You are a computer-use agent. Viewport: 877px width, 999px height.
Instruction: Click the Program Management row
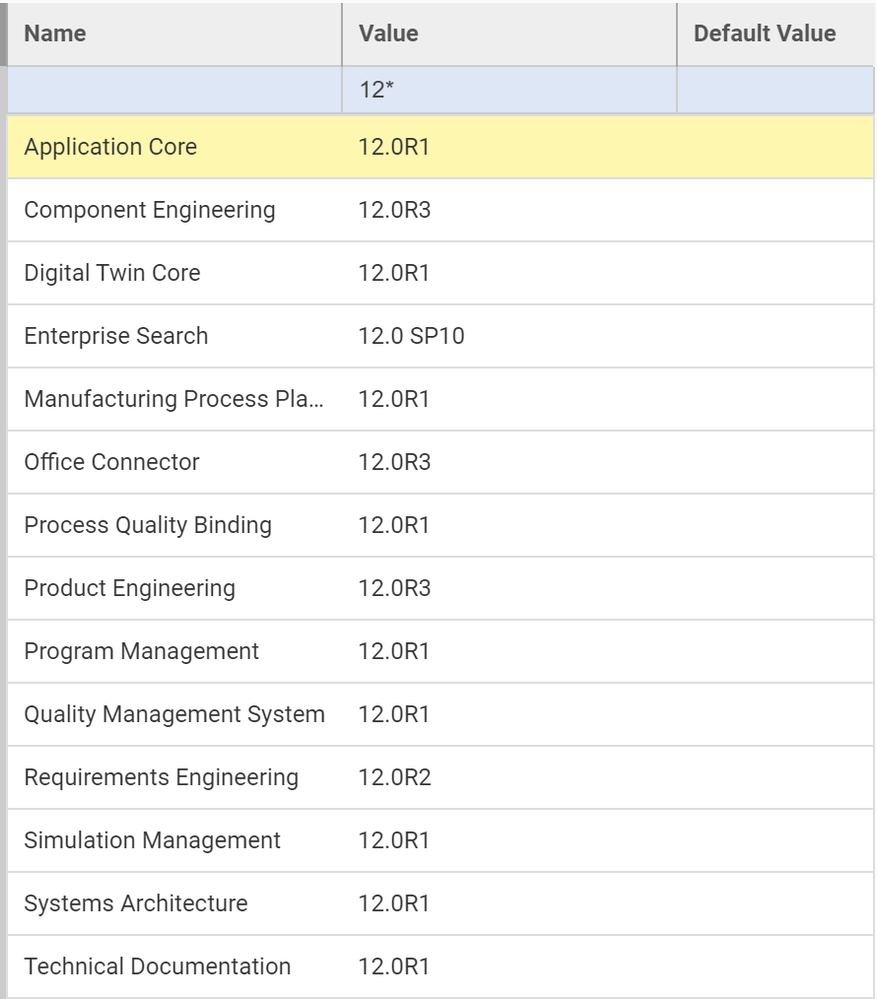coord(141,651)
